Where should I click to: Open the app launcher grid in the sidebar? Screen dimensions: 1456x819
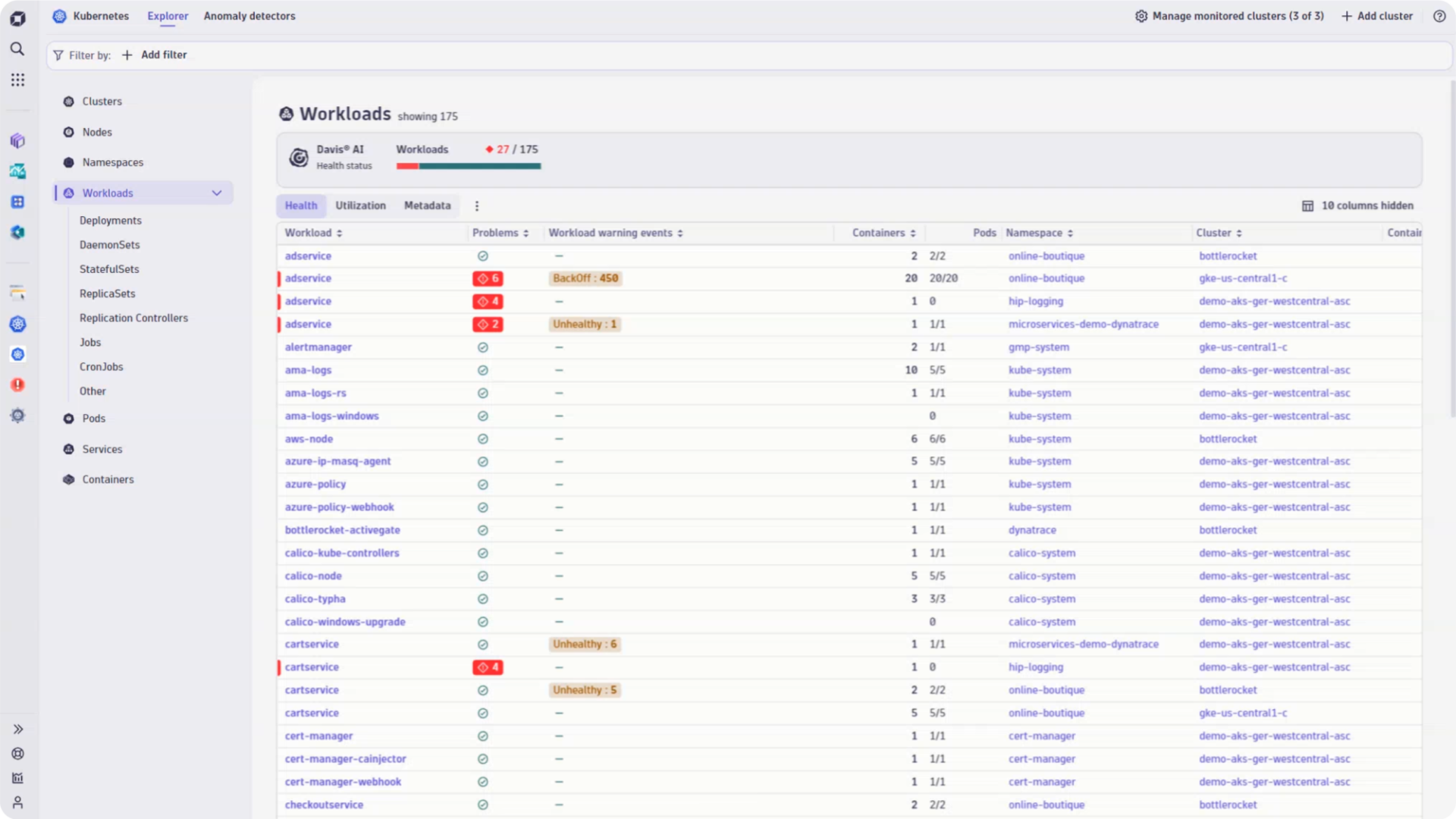tap(17, 80)
